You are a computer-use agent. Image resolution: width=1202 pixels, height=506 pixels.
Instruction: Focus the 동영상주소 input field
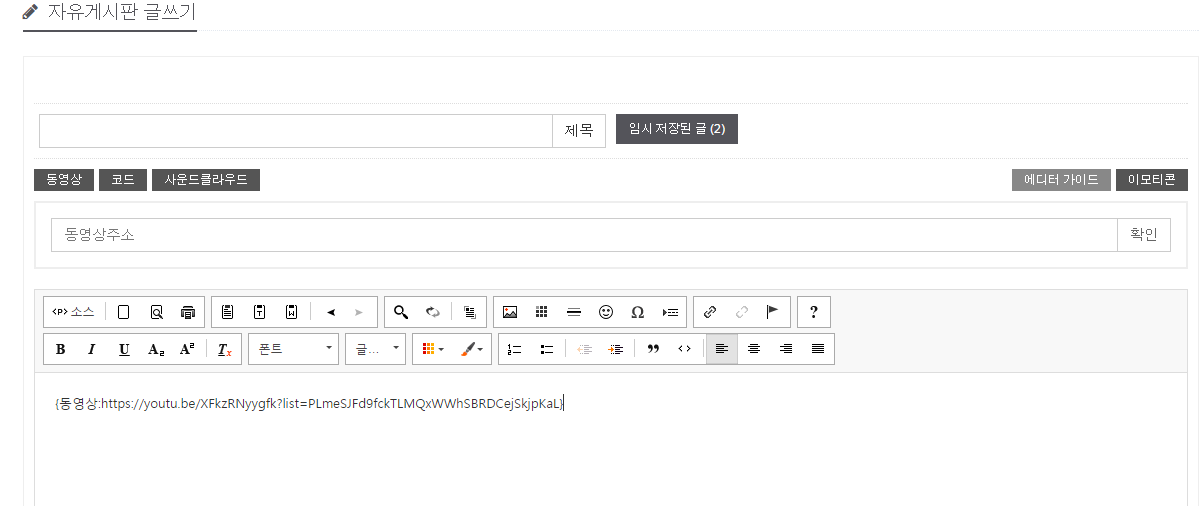coord(584,235)
